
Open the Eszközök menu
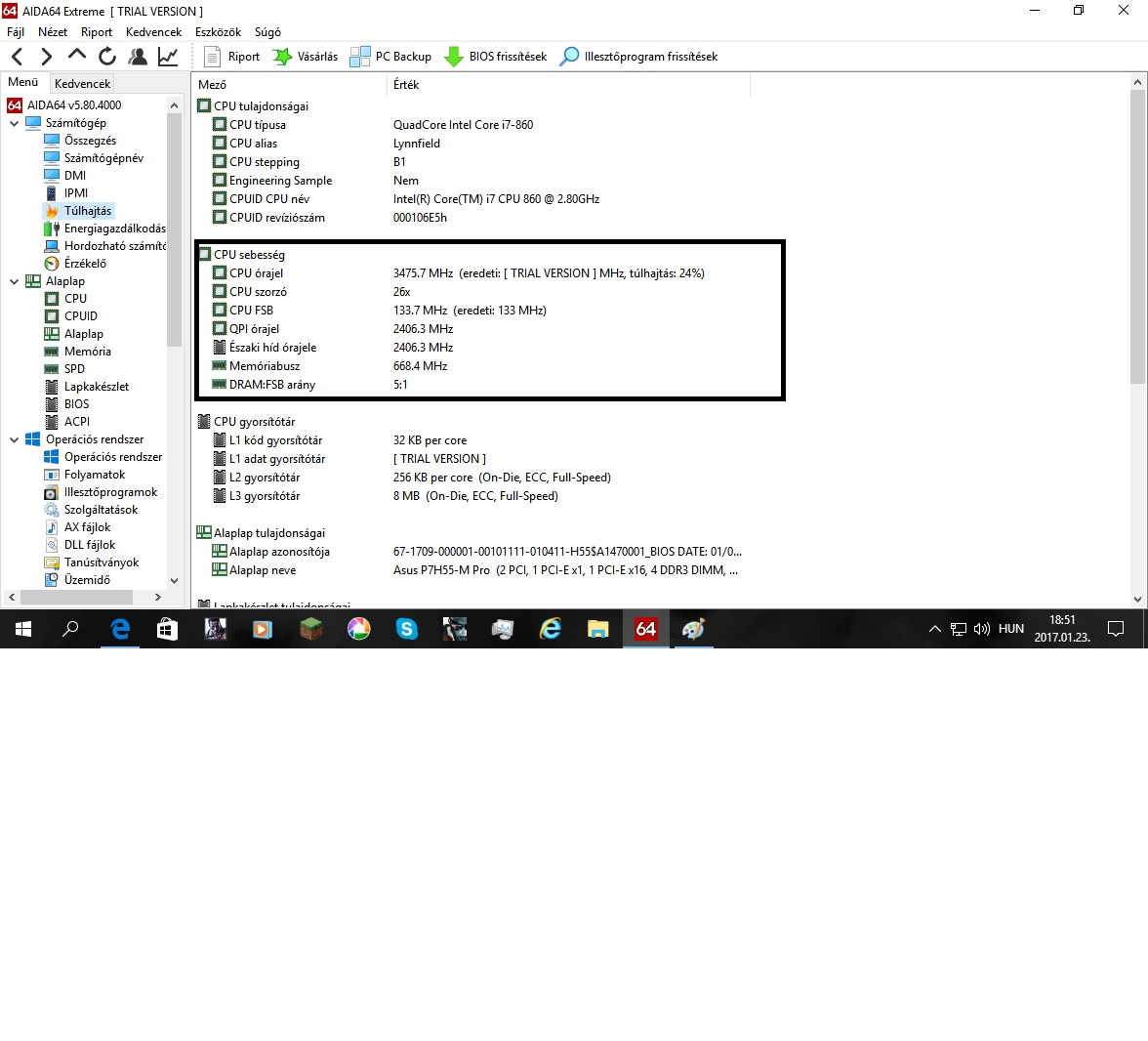(x=219, y=32)
